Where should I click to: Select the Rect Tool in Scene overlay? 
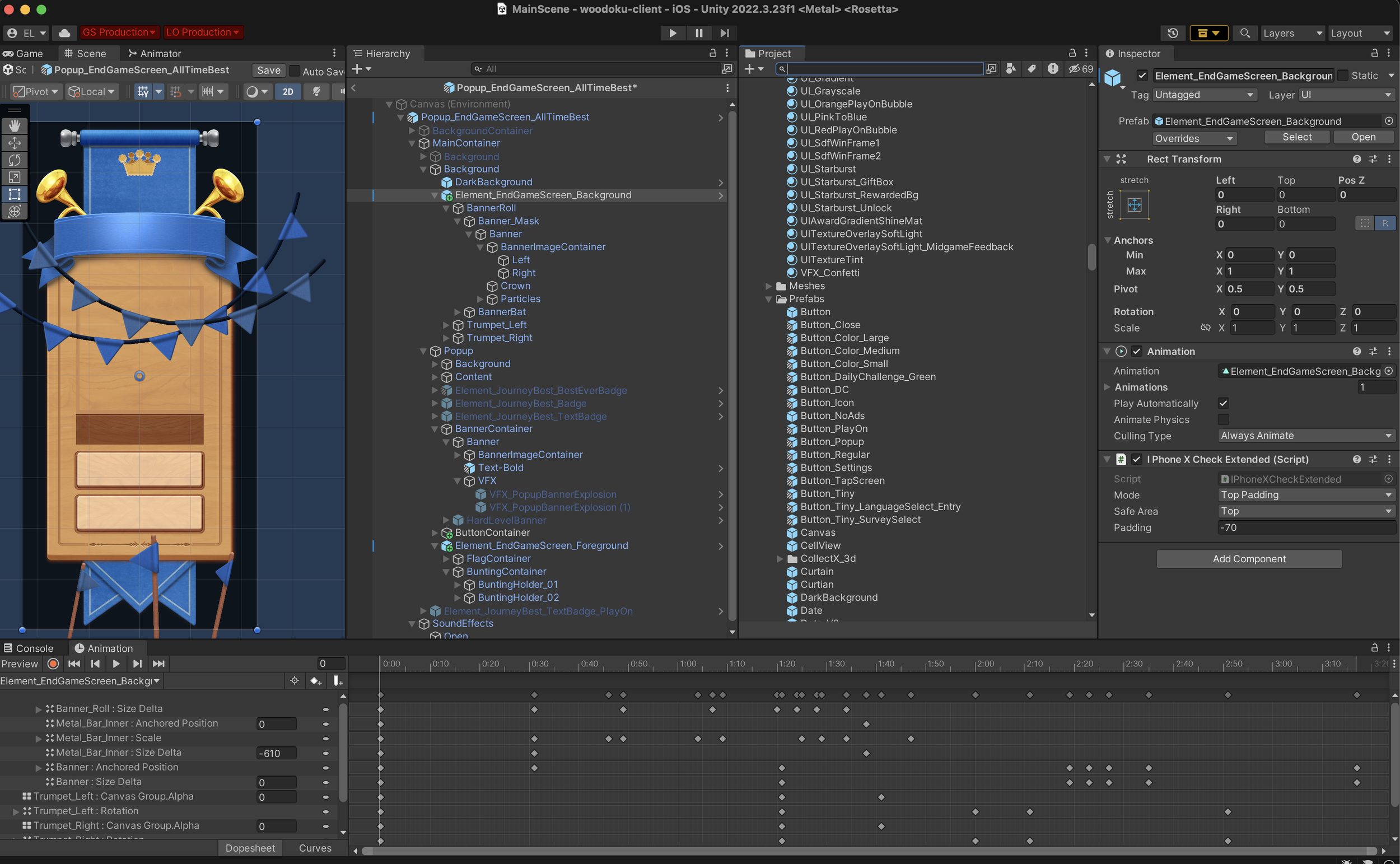(15, 194)
